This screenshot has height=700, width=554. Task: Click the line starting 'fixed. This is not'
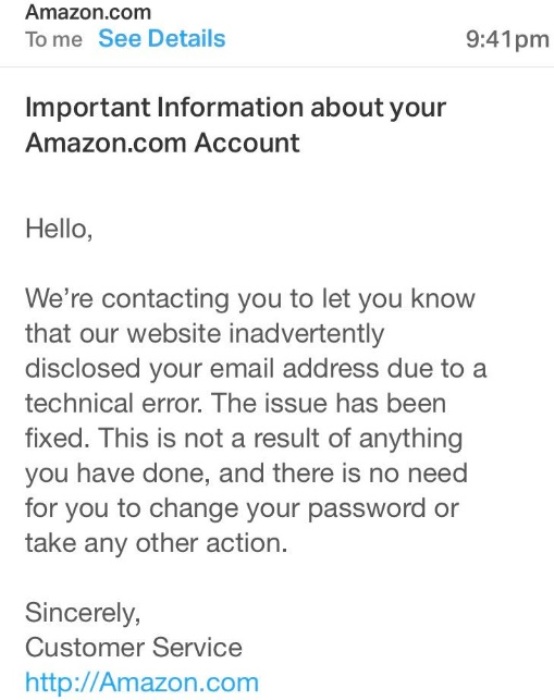point(244,439)
